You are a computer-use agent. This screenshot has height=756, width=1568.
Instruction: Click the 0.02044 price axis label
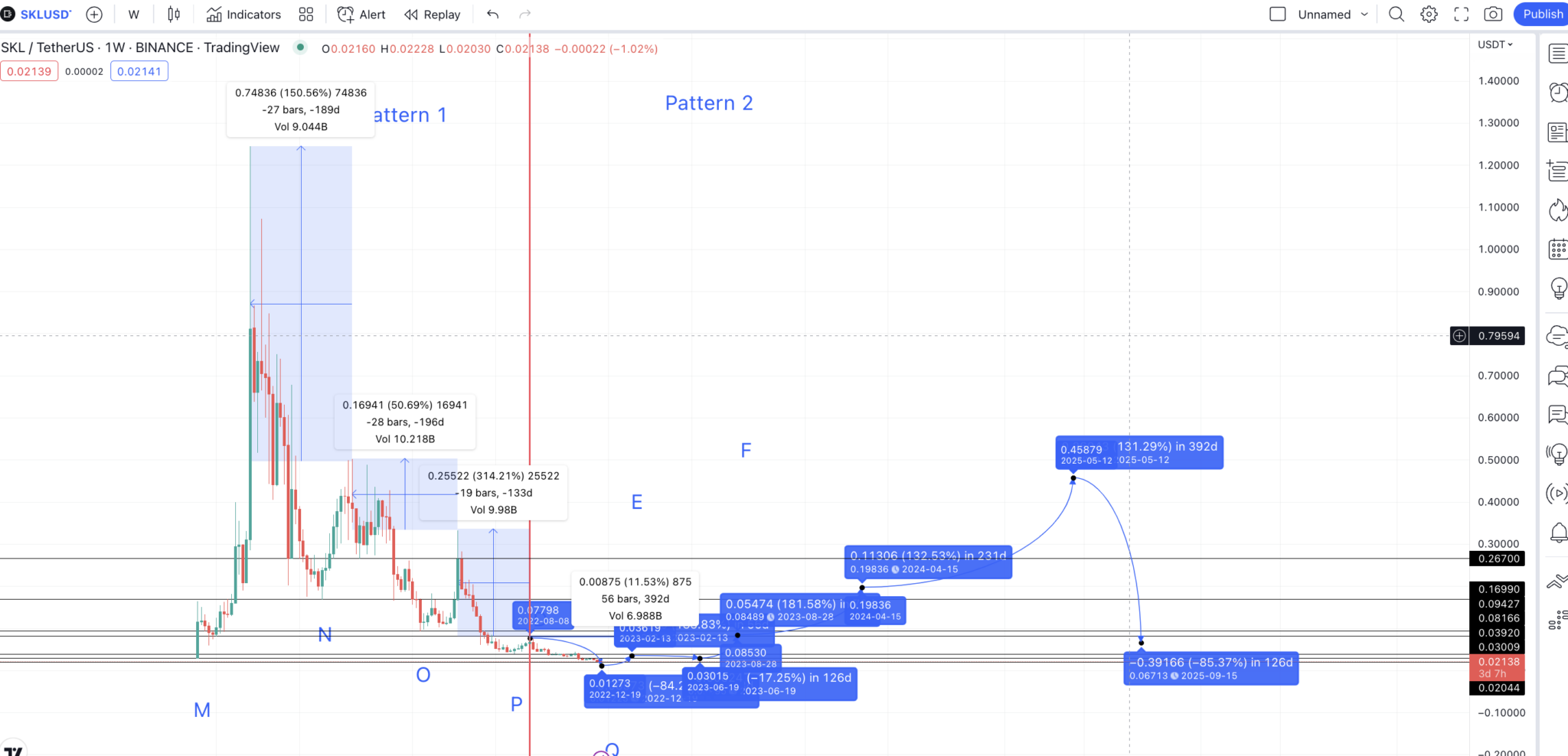pyautogui.click(x=1498, y=688)
